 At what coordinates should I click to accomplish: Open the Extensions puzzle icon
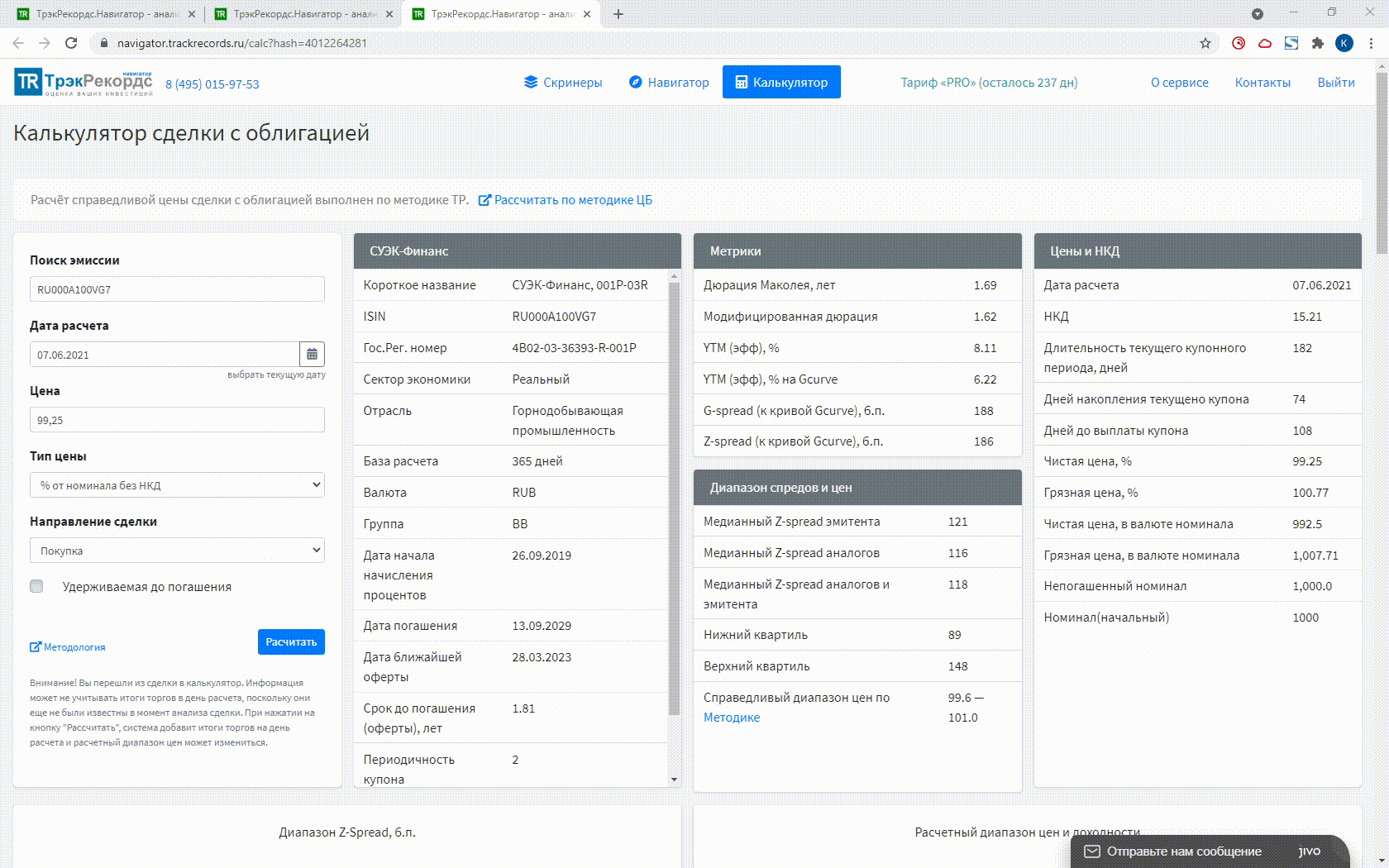click(1318, 43)
